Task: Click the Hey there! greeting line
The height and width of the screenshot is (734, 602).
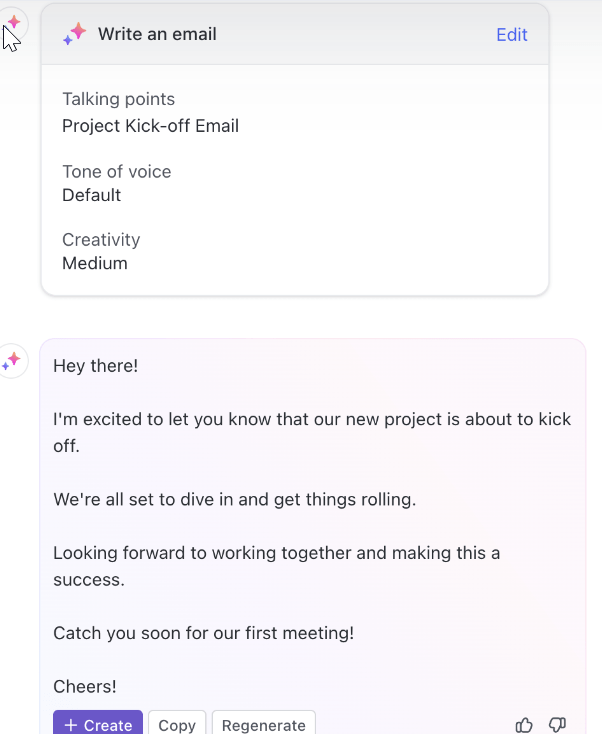Action: (x=96, y=366)
